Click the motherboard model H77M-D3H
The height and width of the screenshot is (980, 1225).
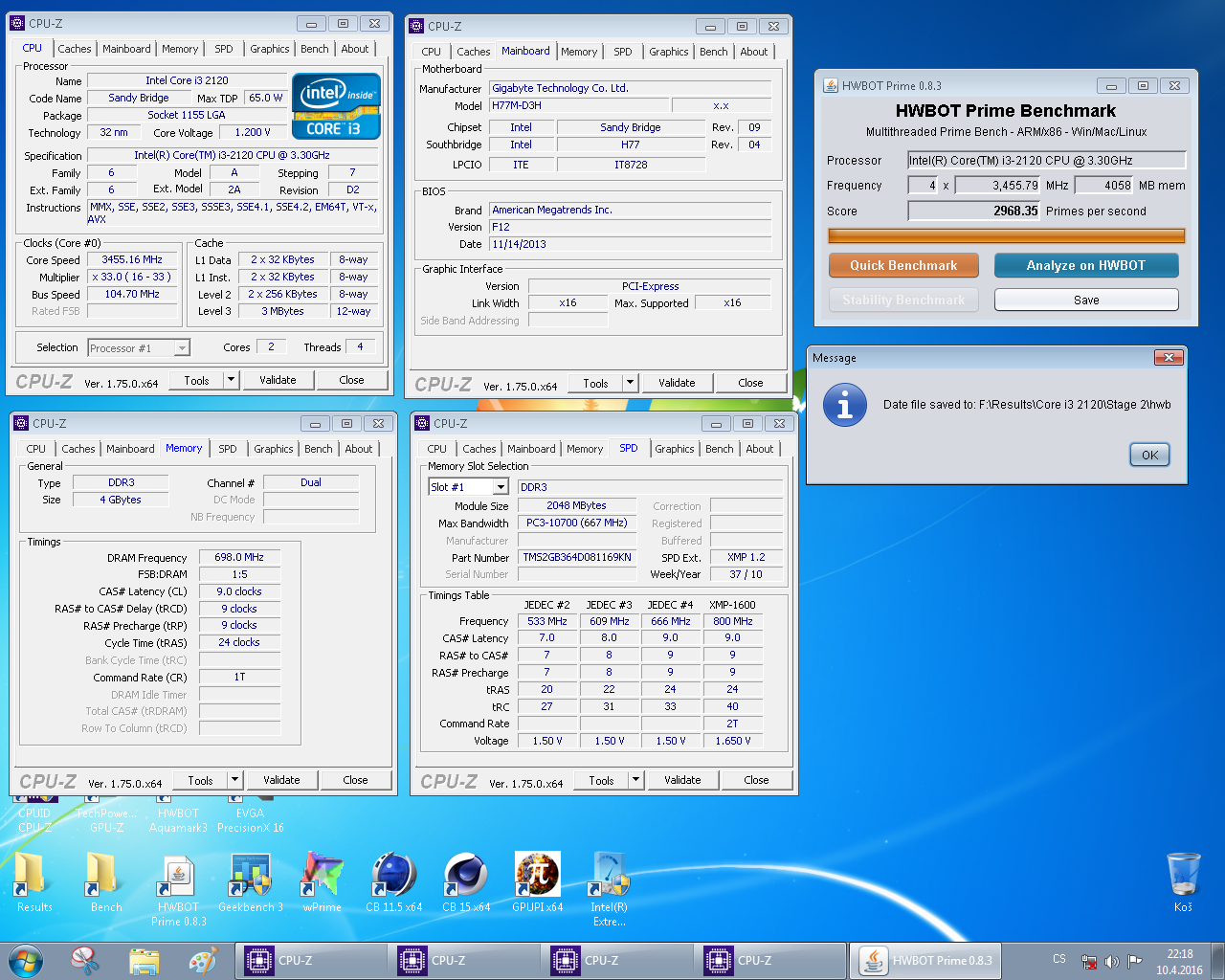click(578, 105)
